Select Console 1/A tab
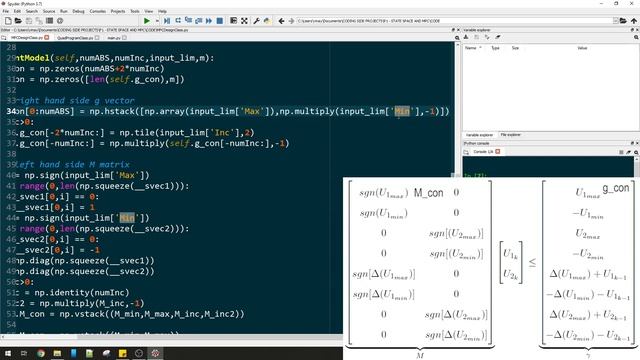 [483, 152]
